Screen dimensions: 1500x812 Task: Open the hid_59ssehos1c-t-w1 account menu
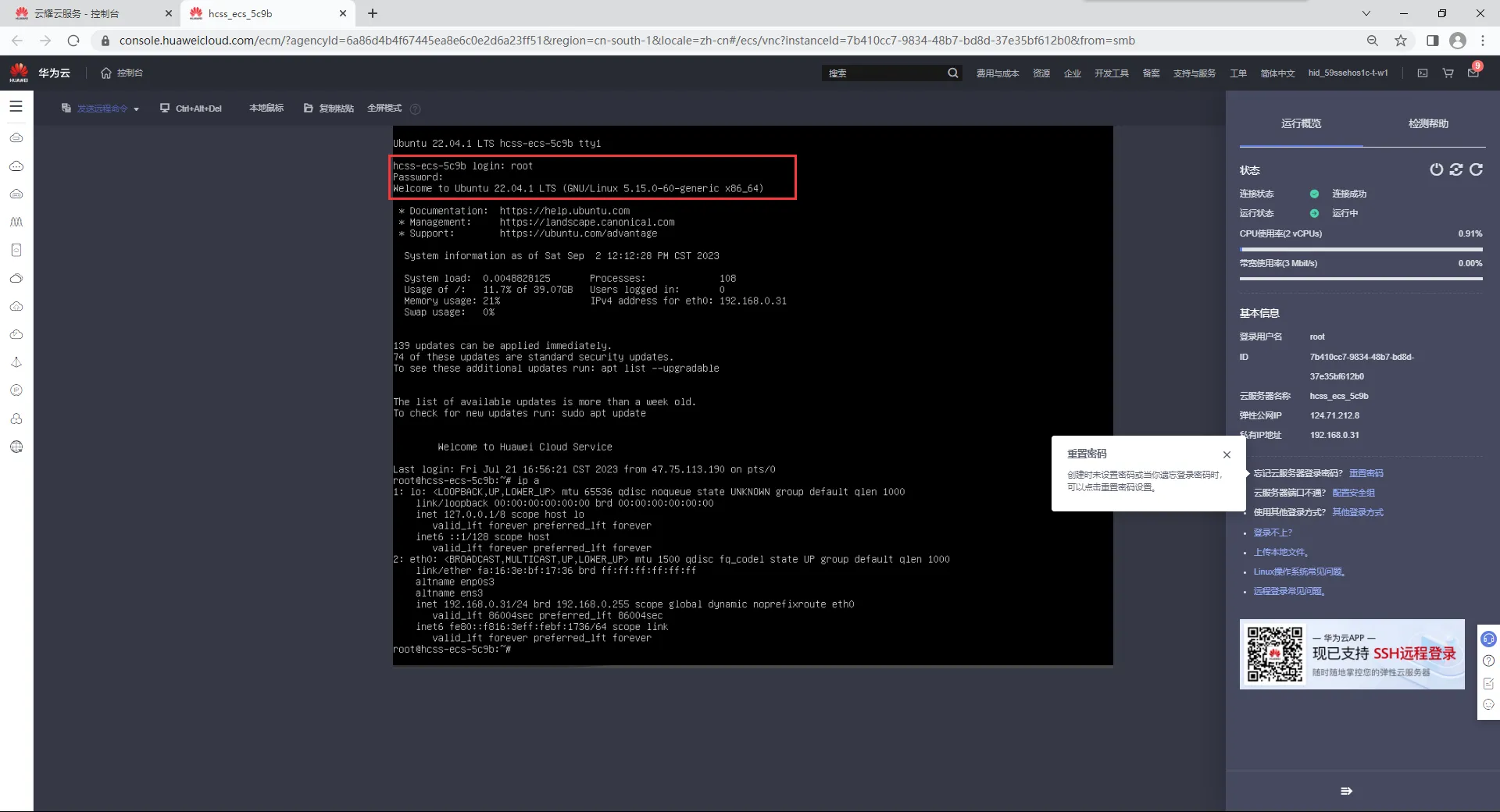coord(1348,73)
